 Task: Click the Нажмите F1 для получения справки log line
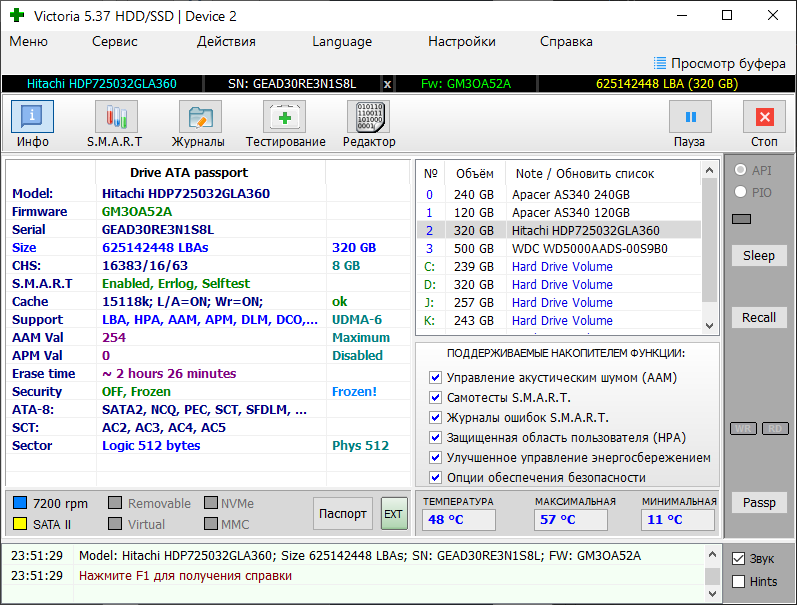(x=186, y=576)
